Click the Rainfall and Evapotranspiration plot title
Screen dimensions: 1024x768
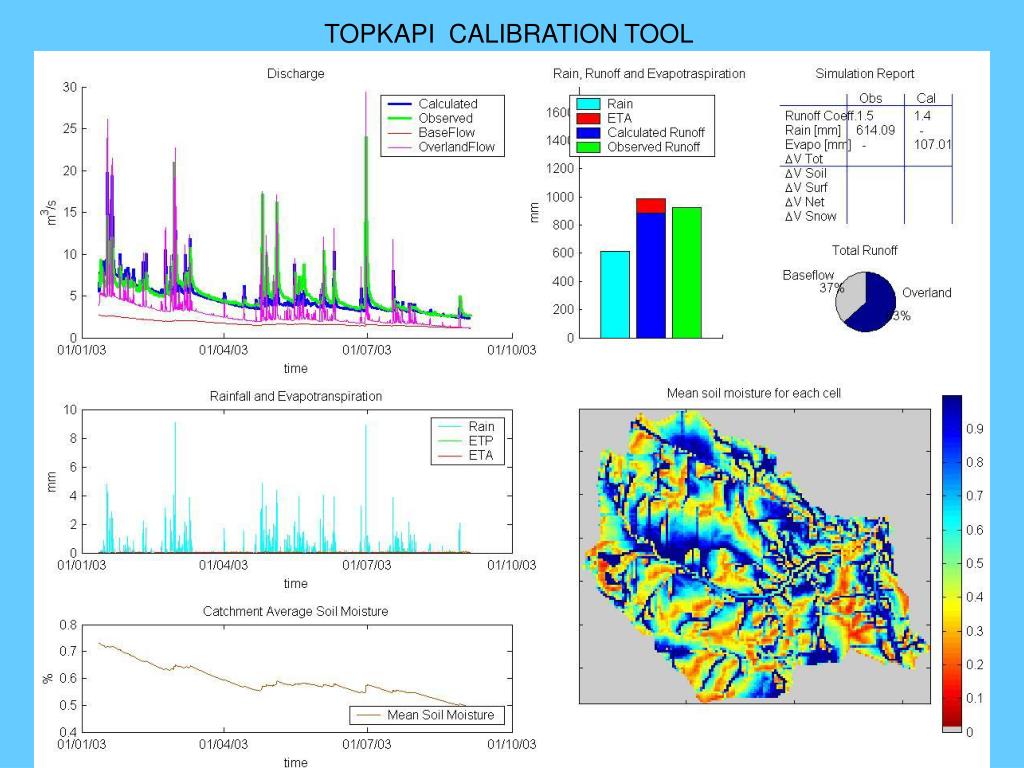296,396
